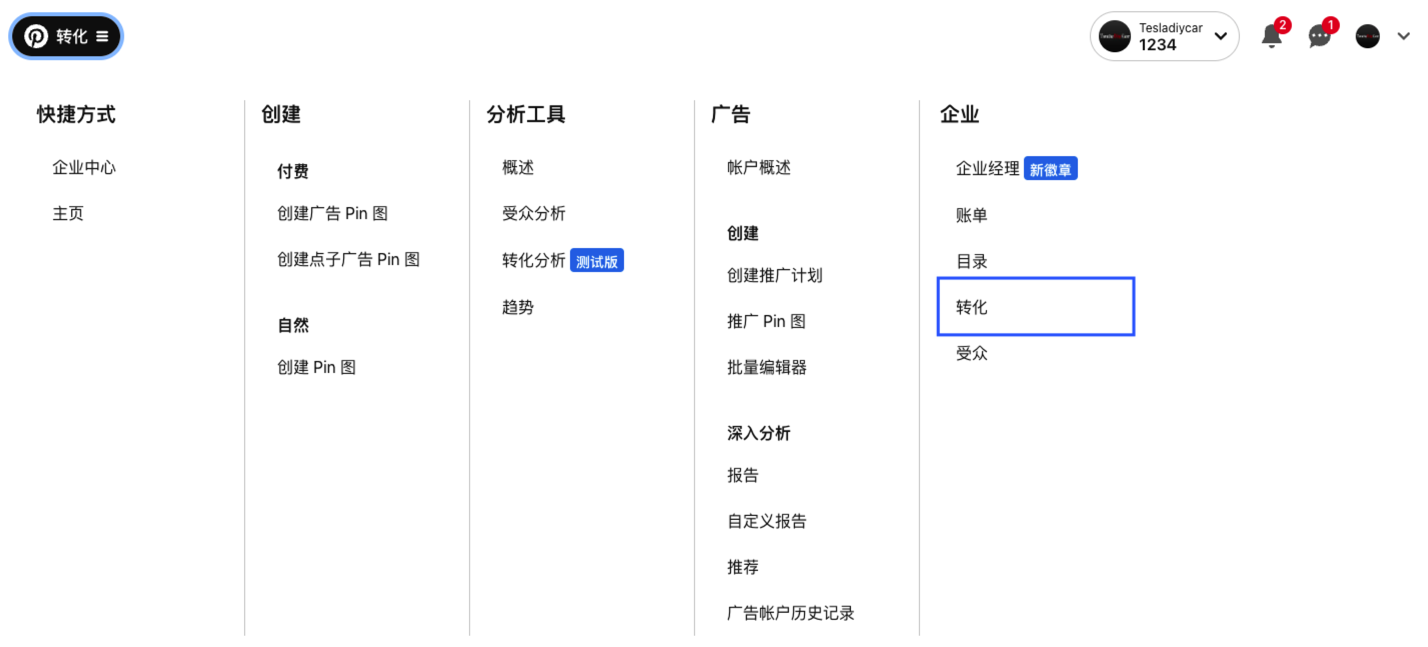1428x647 pixels.
Task: Open the messages chat bubble icon
Action: [1319, 36]
